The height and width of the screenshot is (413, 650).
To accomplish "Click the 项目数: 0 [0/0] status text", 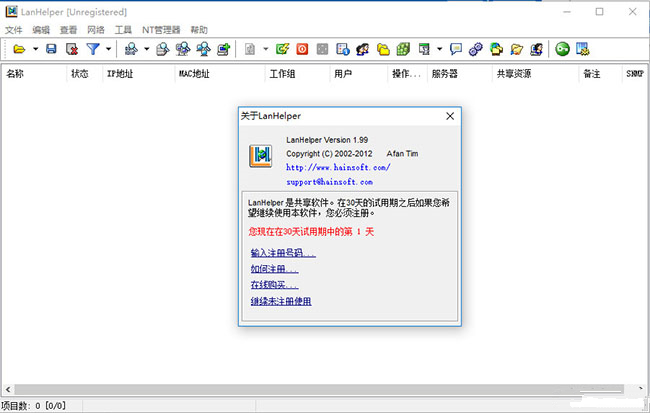I will [x=34, y=406].
